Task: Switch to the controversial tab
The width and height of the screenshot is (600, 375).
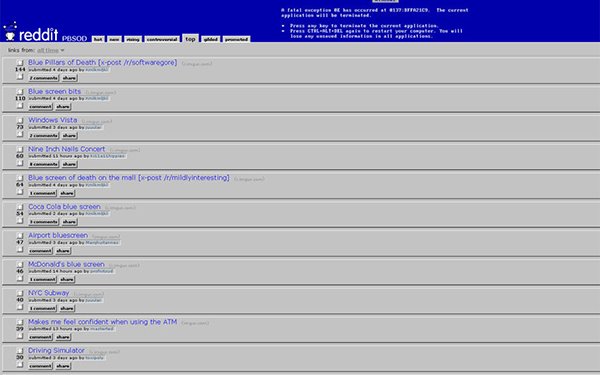Action: point(162,39)
